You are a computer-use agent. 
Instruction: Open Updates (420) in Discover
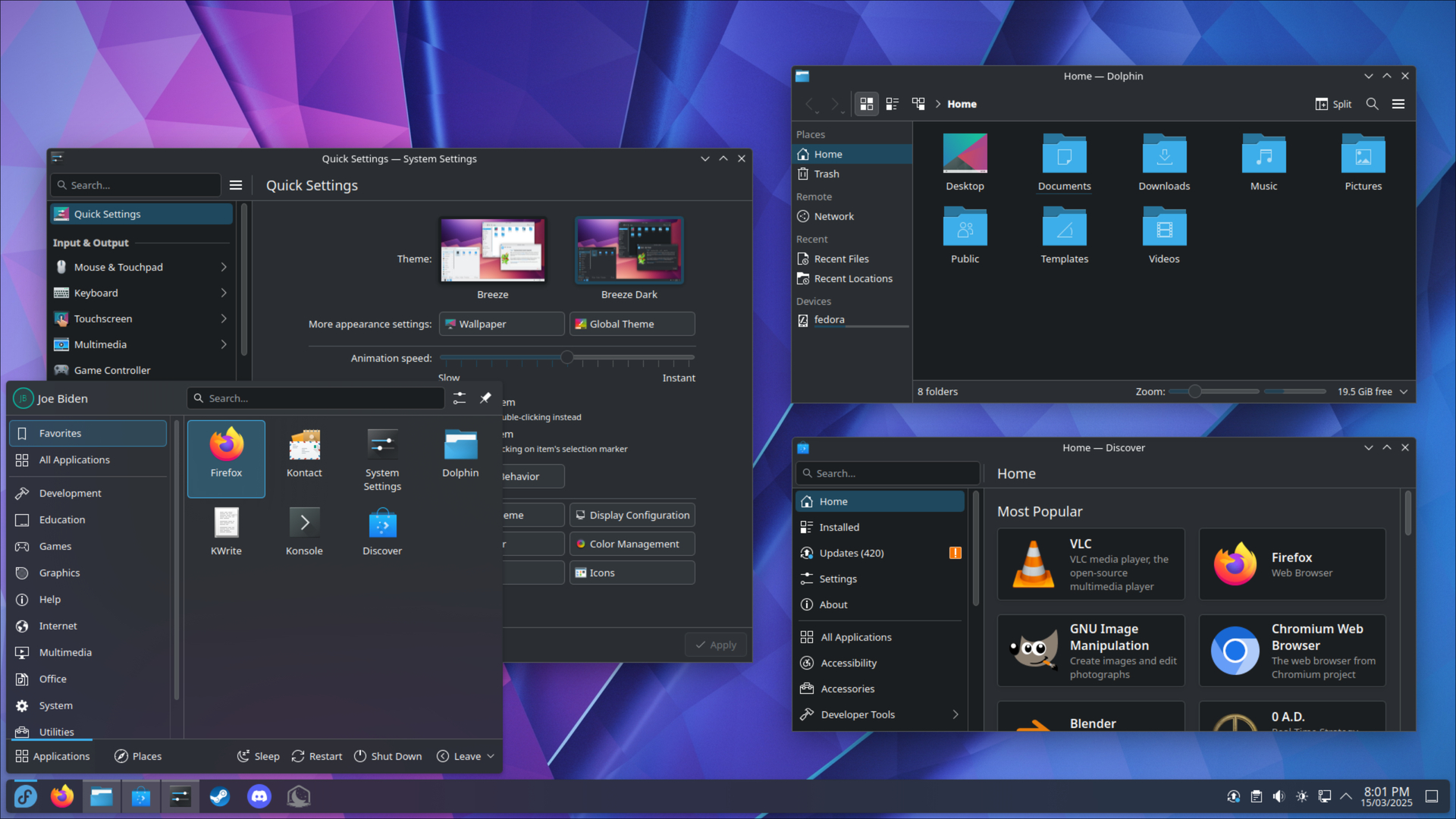click(x=880, y=553)
